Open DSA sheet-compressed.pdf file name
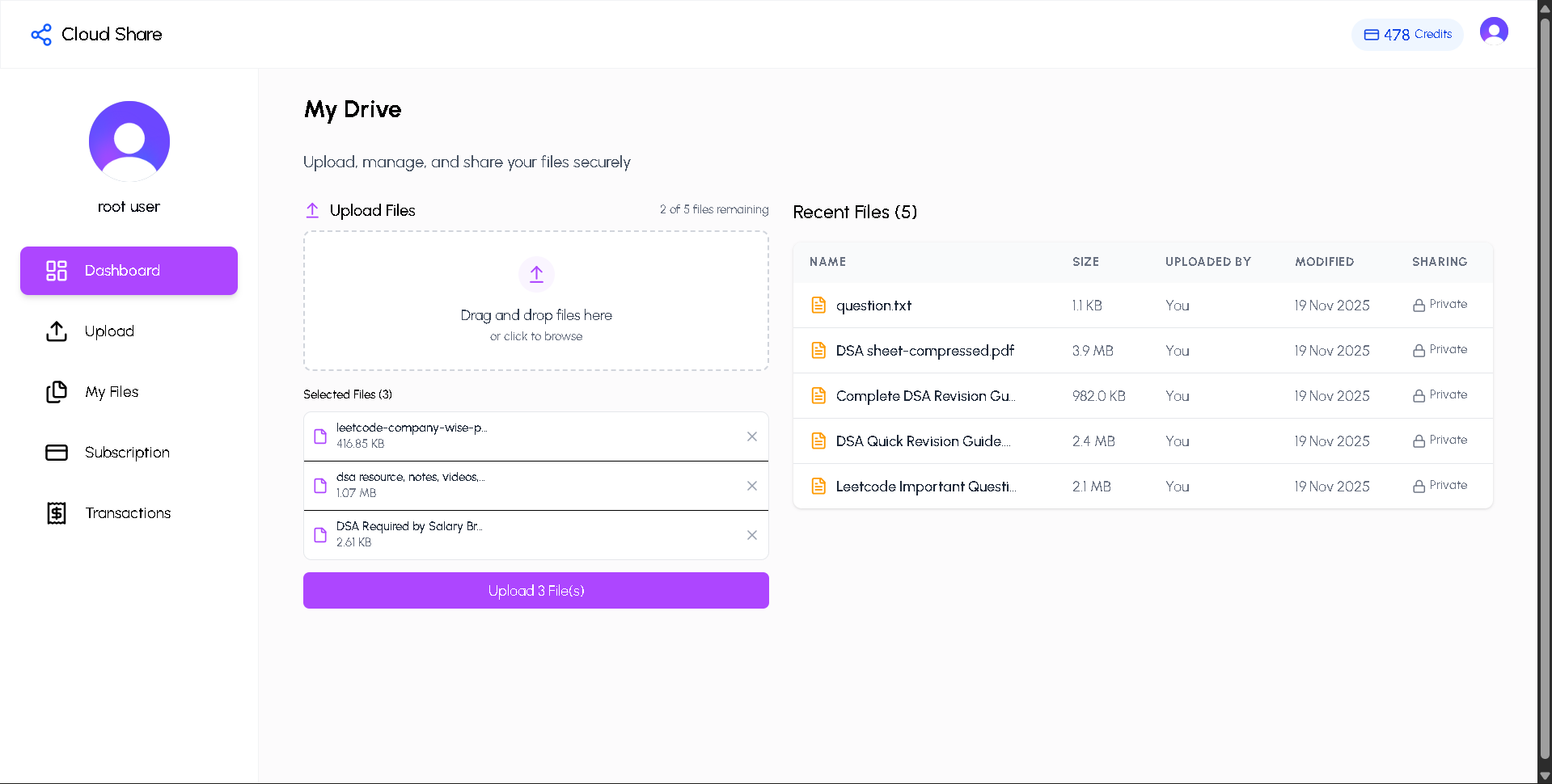This screenshot has width=1552, height=784. (x=925, y=351)
